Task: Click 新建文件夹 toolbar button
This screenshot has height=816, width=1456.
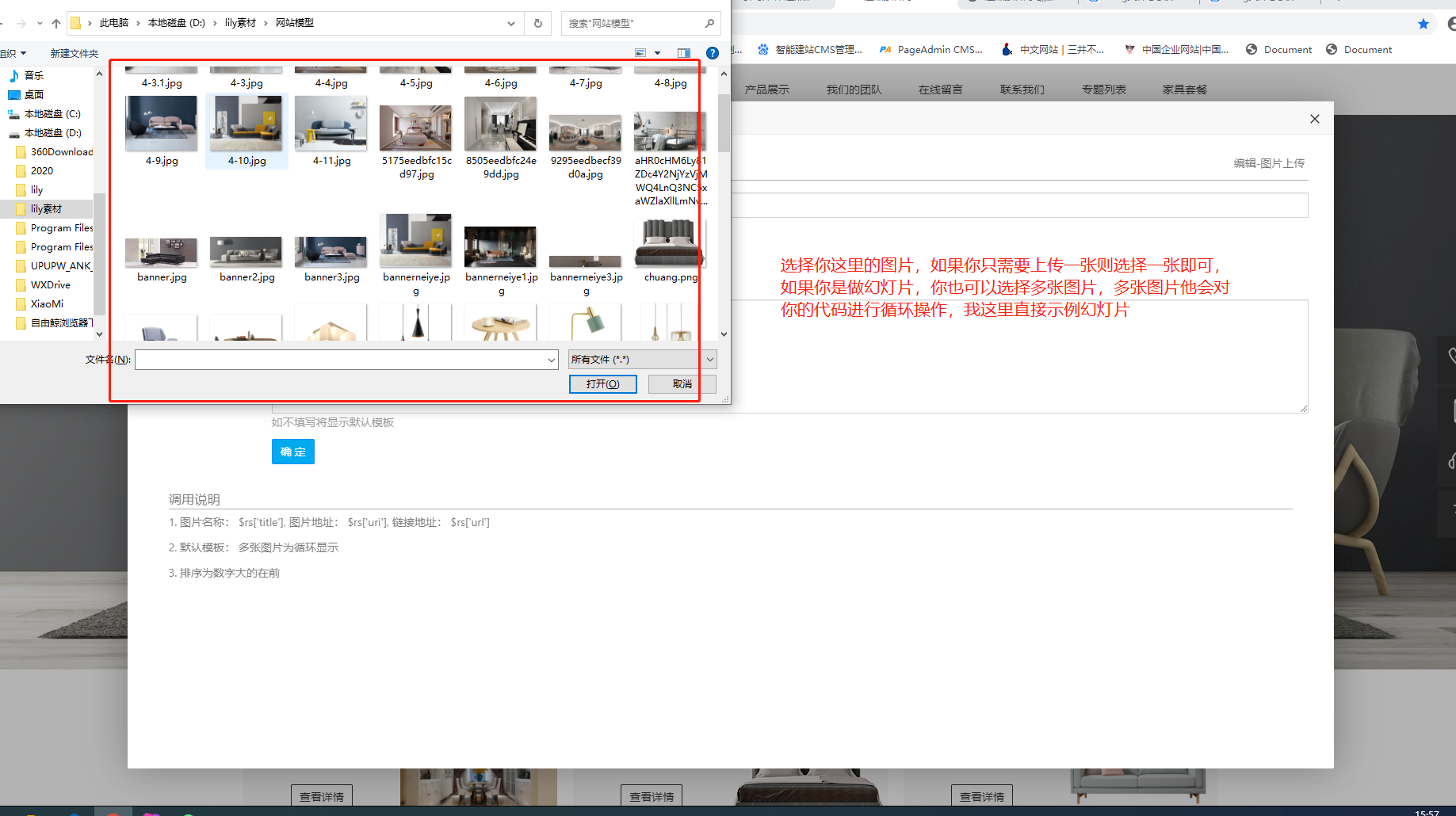Action: pos(75,53)
